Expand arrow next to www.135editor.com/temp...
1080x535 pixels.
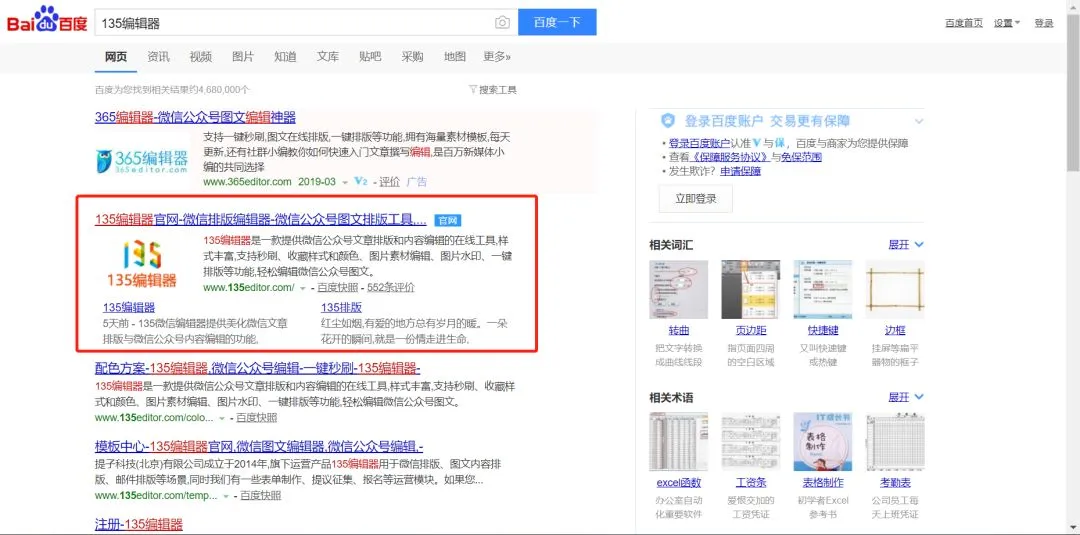(225, 496)
